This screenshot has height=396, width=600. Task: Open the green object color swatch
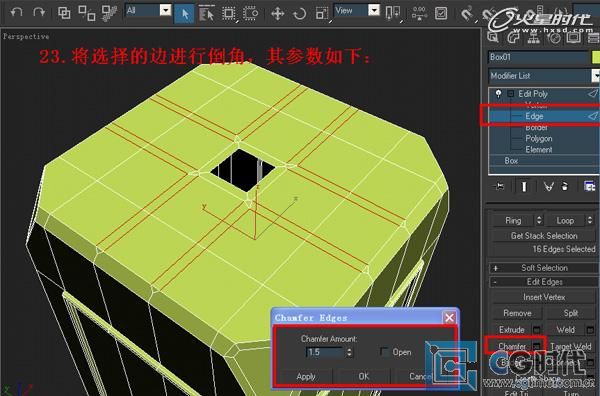click(x=596, y=57)
